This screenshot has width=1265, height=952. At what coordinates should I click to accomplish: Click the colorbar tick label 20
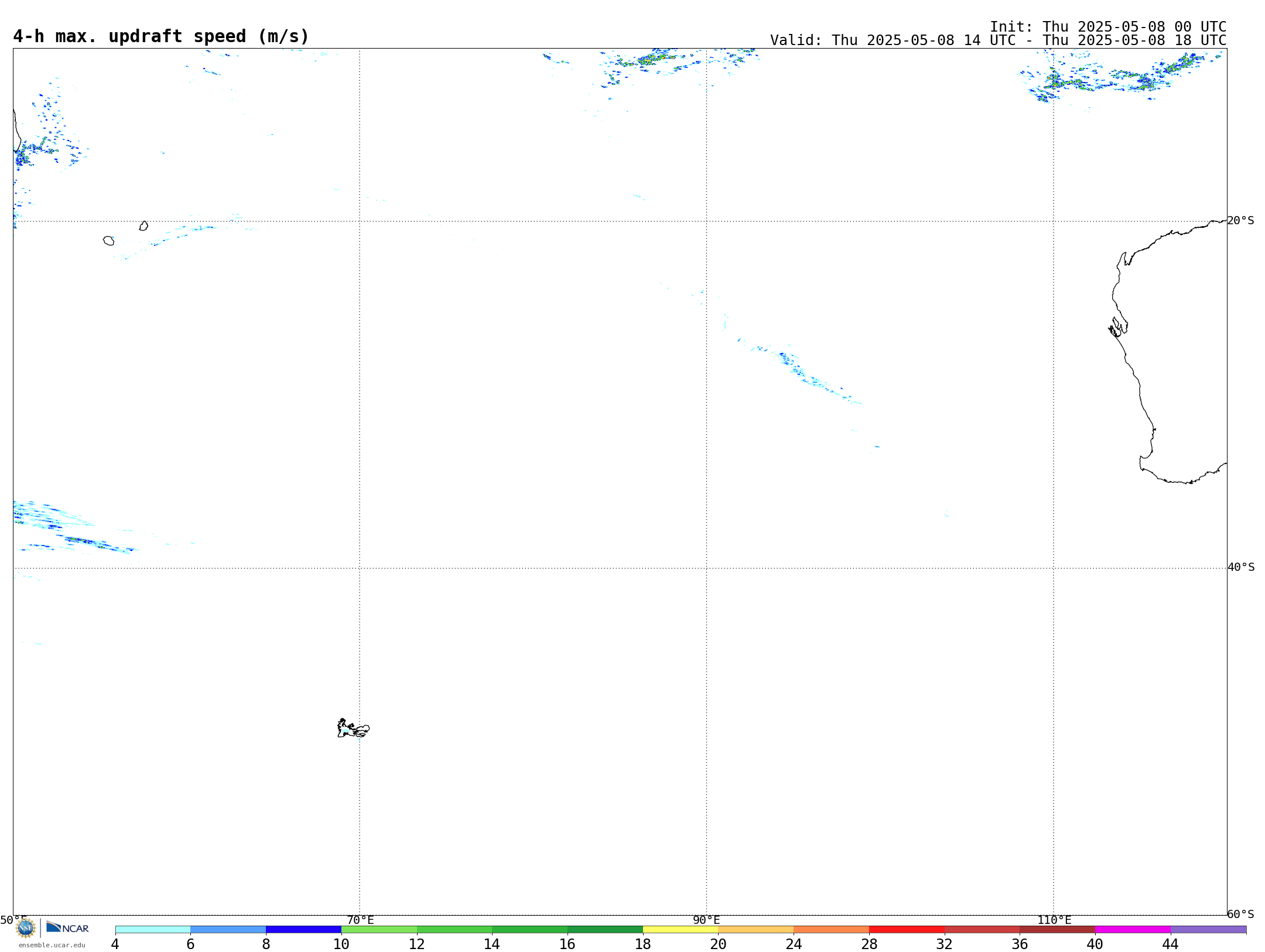719,944
